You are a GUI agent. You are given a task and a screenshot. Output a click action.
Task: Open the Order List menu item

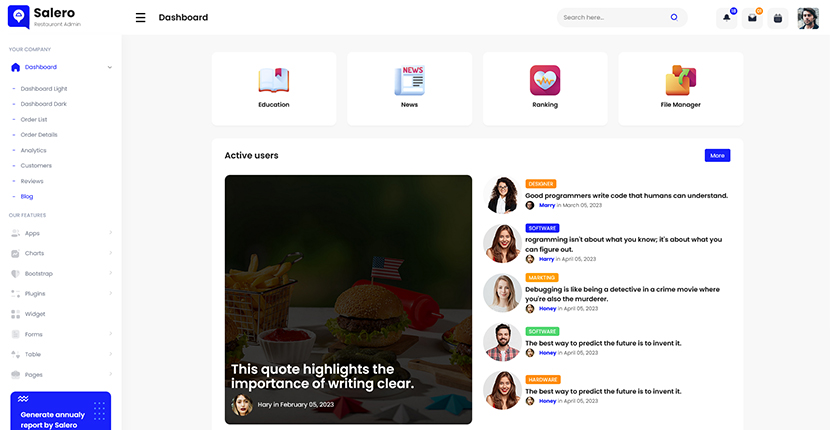tap(34, 120)
